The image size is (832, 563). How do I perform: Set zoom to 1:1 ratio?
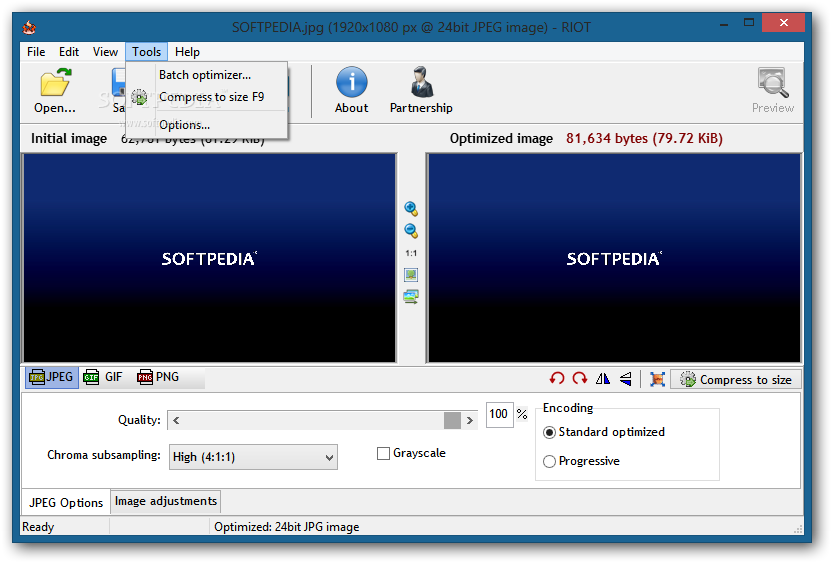[411, 253]
